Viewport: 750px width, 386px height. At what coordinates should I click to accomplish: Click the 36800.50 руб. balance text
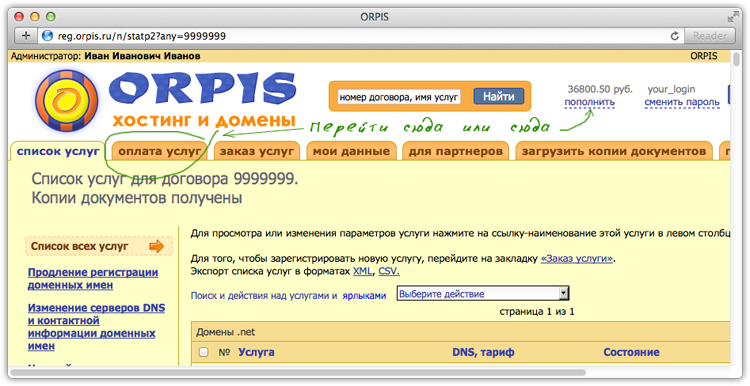(600, 89)
